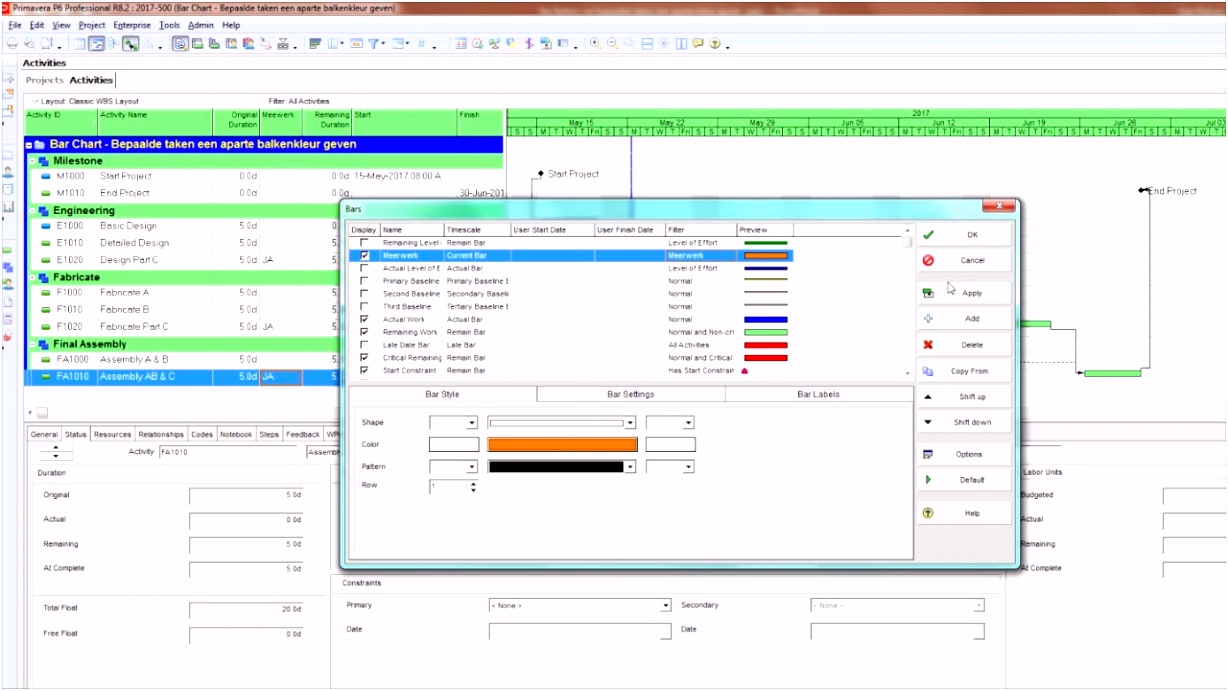Open the Tools menu

[x=170, y=25]
